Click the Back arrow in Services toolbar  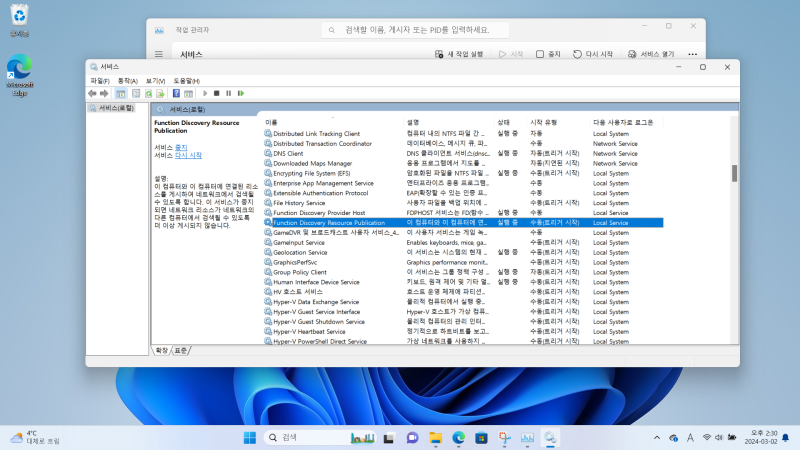[x=92, y=93]
